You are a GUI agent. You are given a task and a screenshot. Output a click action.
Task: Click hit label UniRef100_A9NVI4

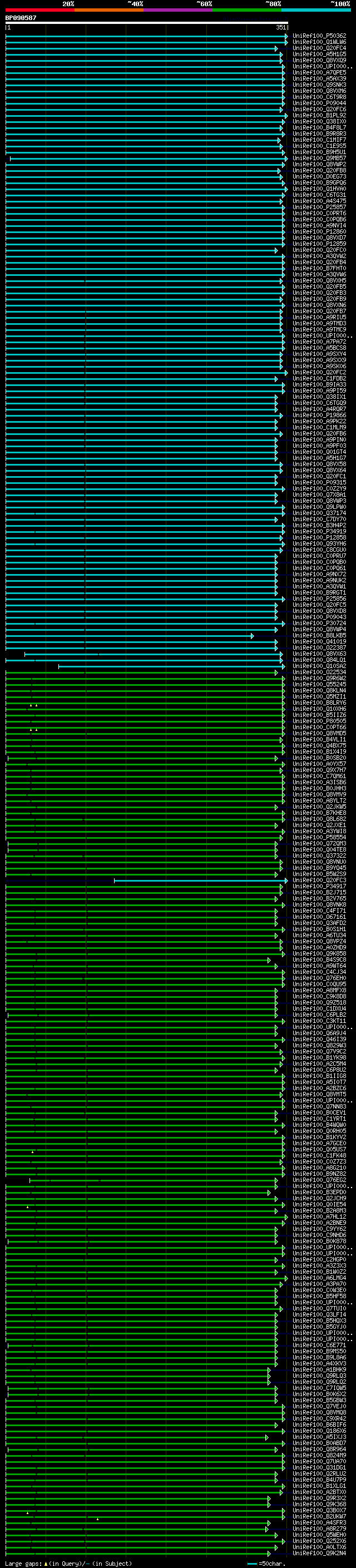pos(319,226)
